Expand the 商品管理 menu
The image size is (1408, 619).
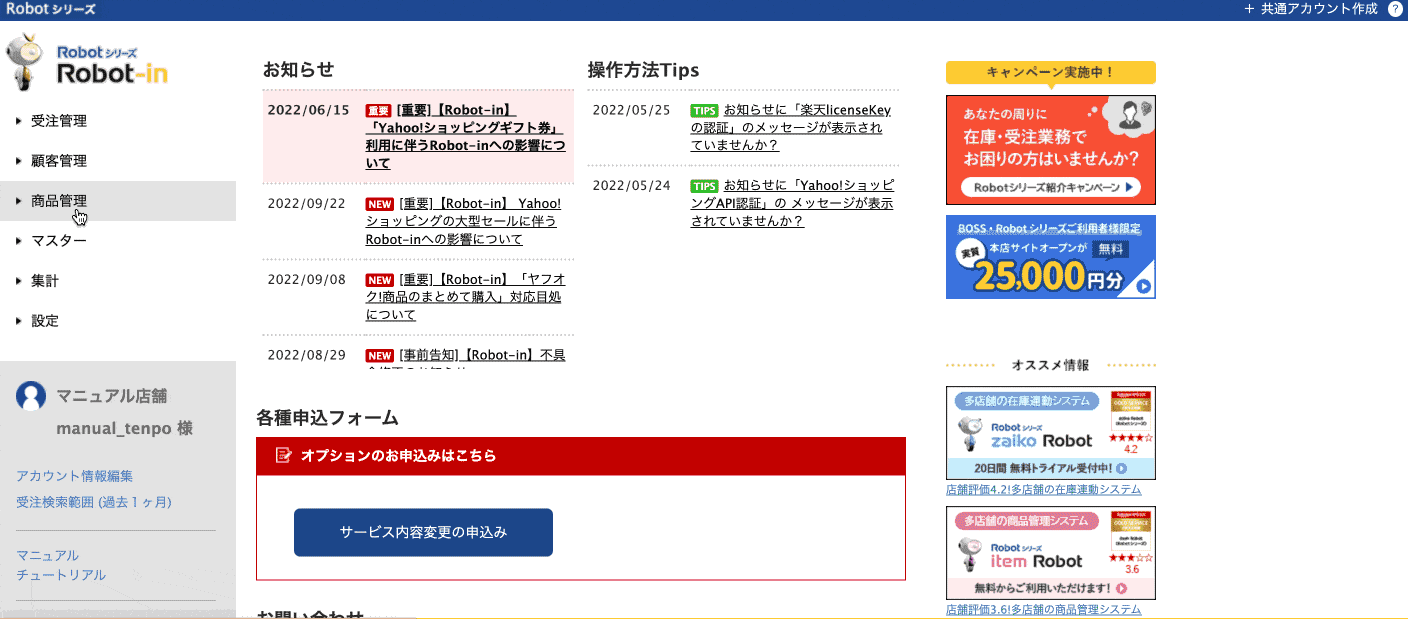(59, 201)
